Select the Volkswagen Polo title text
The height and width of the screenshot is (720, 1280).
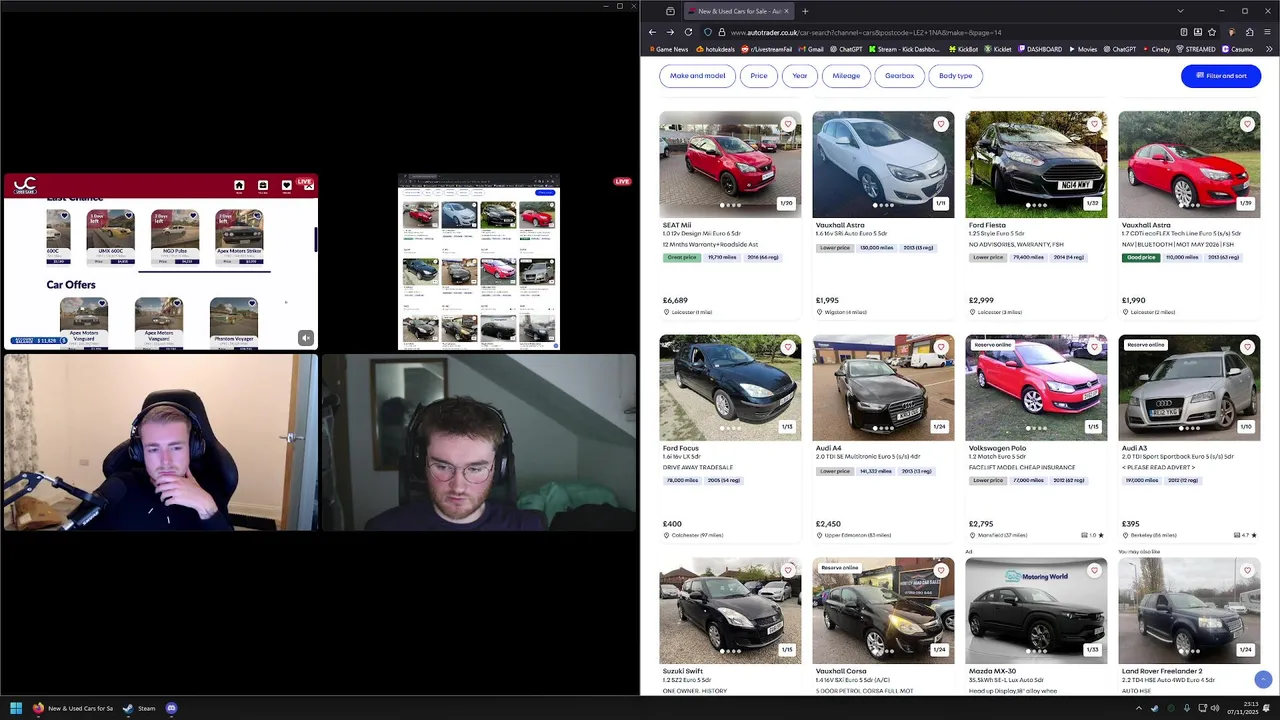[x=996, y=448]
